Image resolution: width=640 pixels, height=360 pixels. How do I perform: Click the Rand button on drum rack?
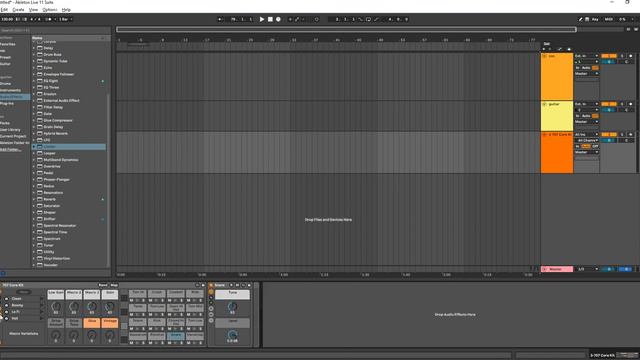tap(103, 285)
